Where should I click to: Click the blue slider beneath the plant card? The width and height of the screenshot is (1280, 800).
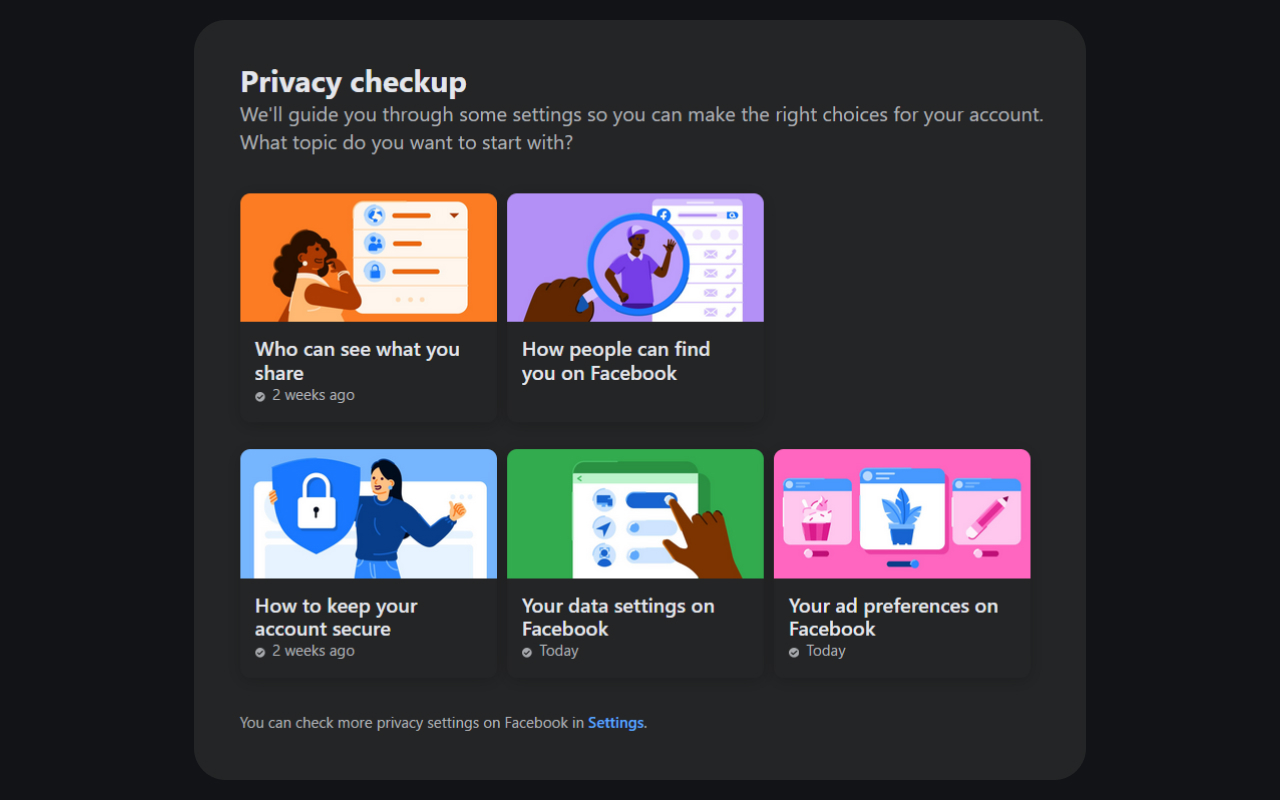(x=902, y=563)
